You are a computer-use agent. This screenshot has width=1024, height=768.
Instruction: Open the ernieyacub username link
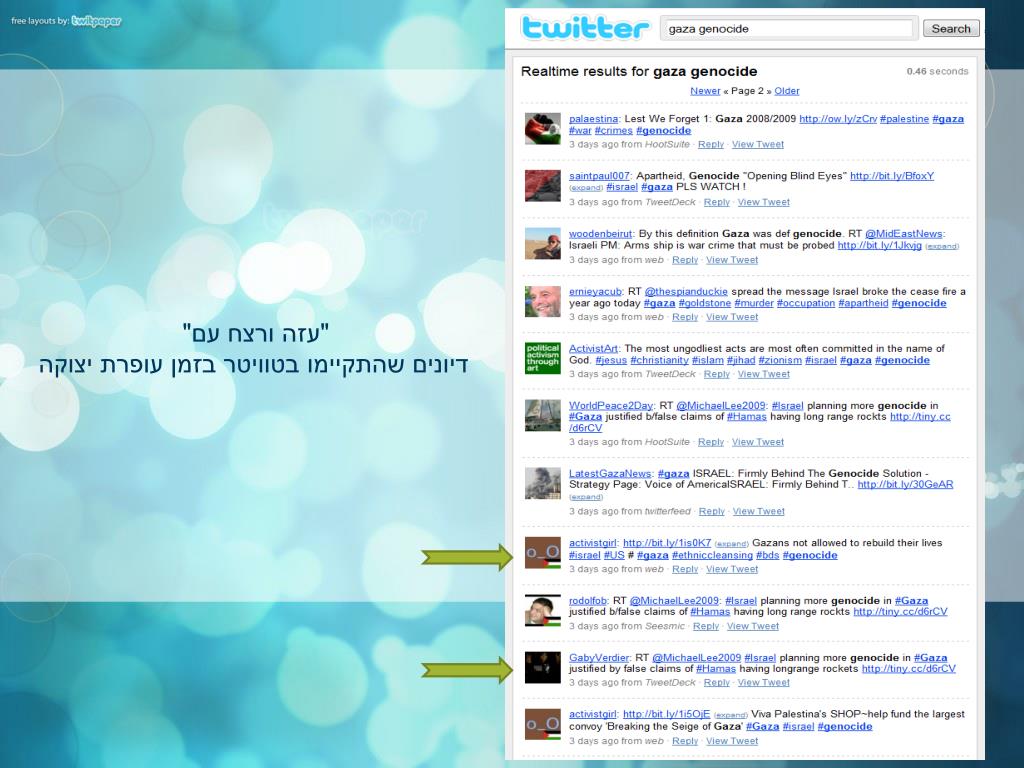pos(595,291)
